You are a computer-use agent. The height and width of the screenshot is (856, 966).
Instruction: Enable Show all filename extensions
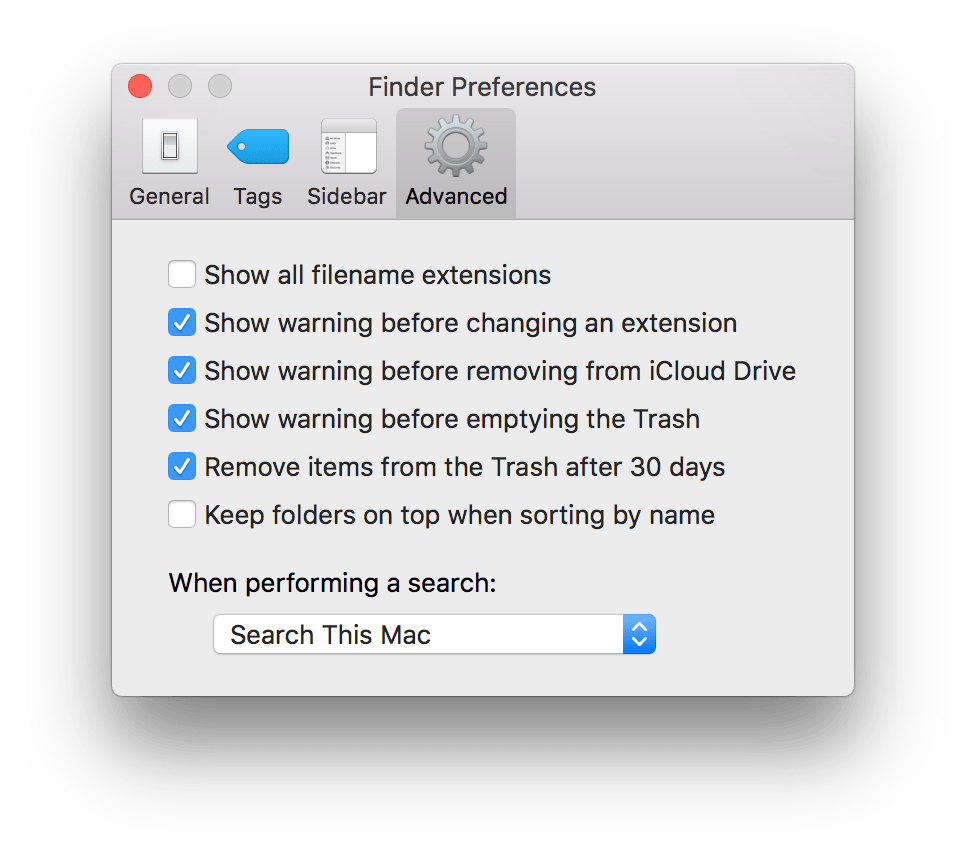(x=182, y=274)
